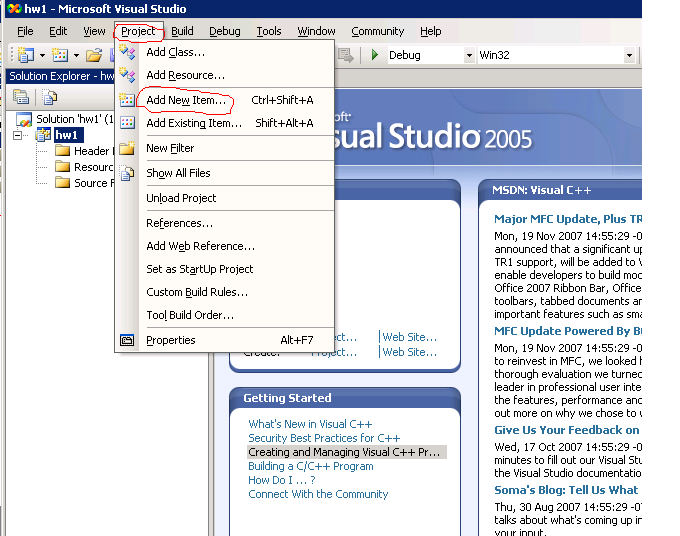Open the Help menu
This screenshot has height=536, width=680.
(x=431, y=31)
